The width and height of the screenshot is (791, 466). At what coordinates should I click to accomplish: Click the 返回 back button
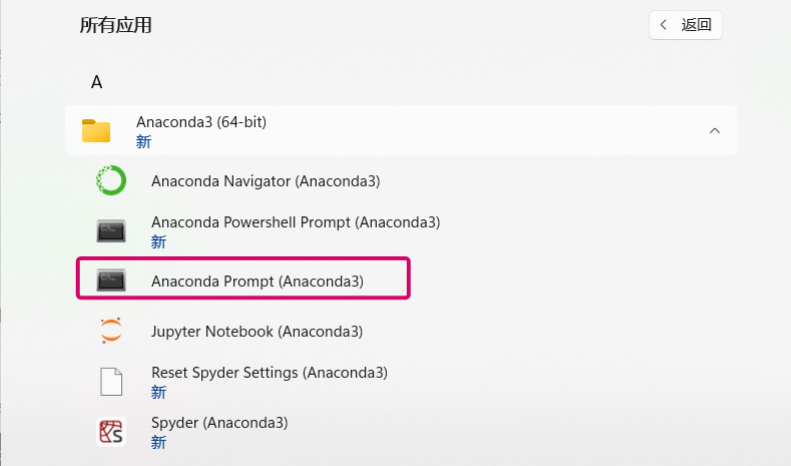pyautogui.click(x=686, y=25)
